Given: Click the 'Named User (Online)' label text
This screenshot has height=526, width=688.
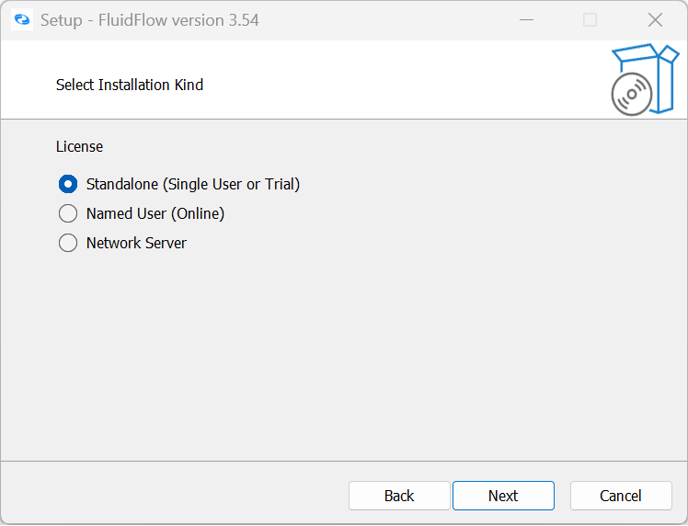Looking at the screenshot, I should click(155, 213).
